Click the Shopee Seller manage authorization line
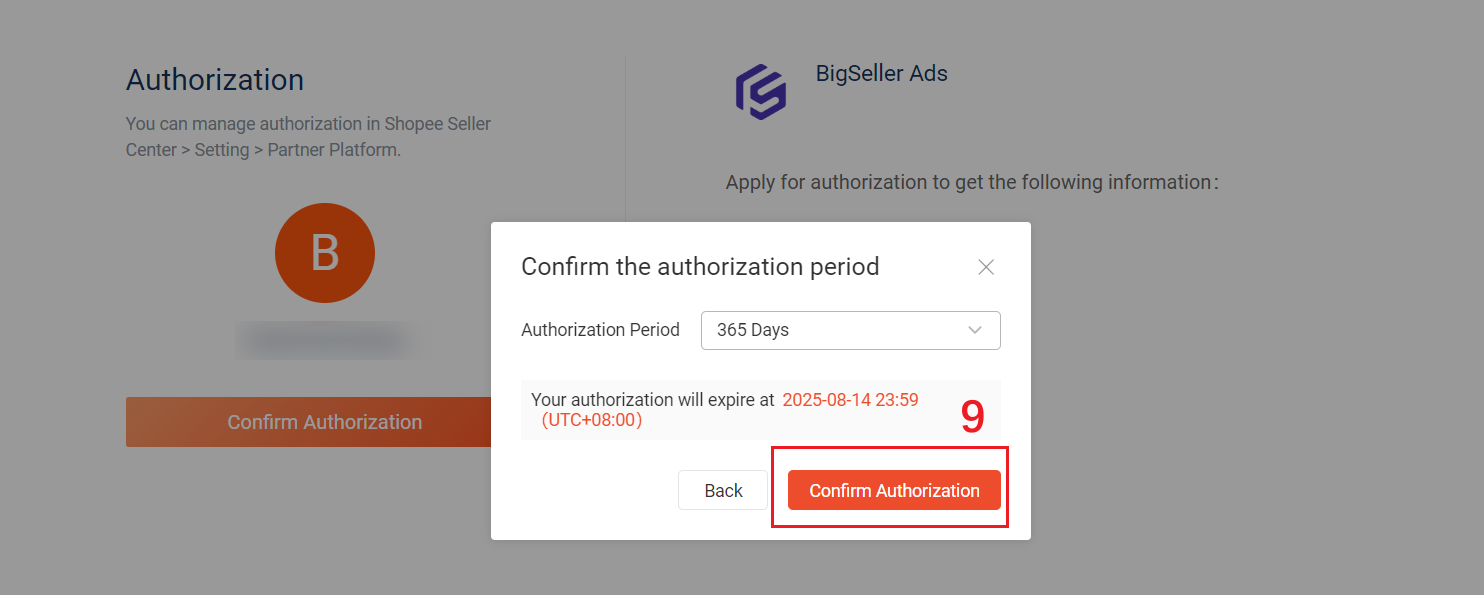Image resolution: width=1484 pixels, height=595 pixels. click(x=308, y=124)
